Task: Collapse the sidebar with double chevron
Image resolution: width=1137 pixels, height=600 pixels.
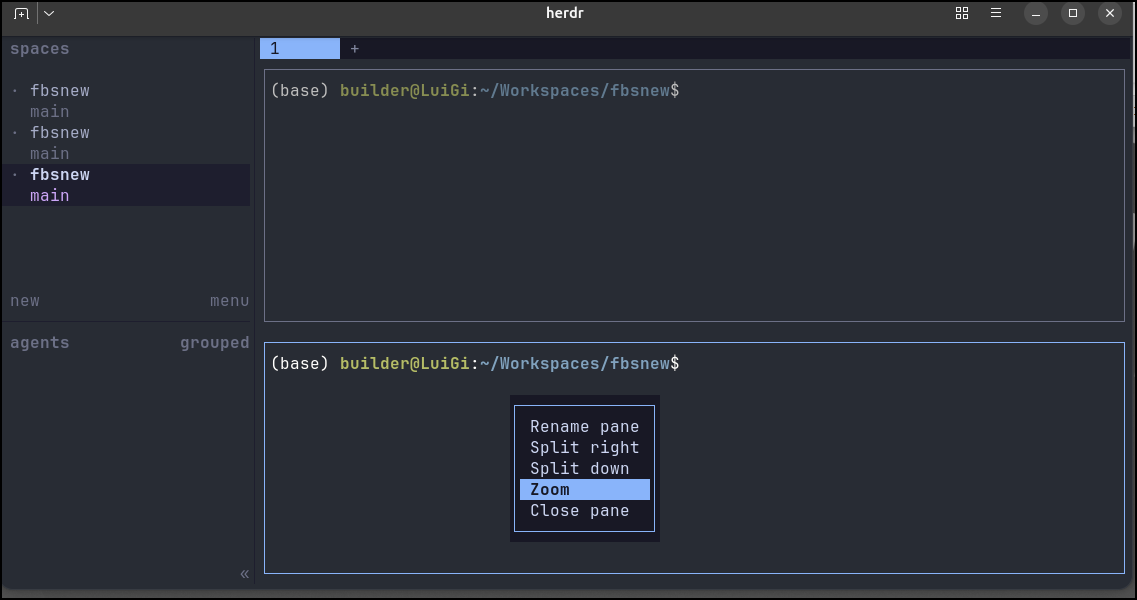Action: [x=244, y=574]
